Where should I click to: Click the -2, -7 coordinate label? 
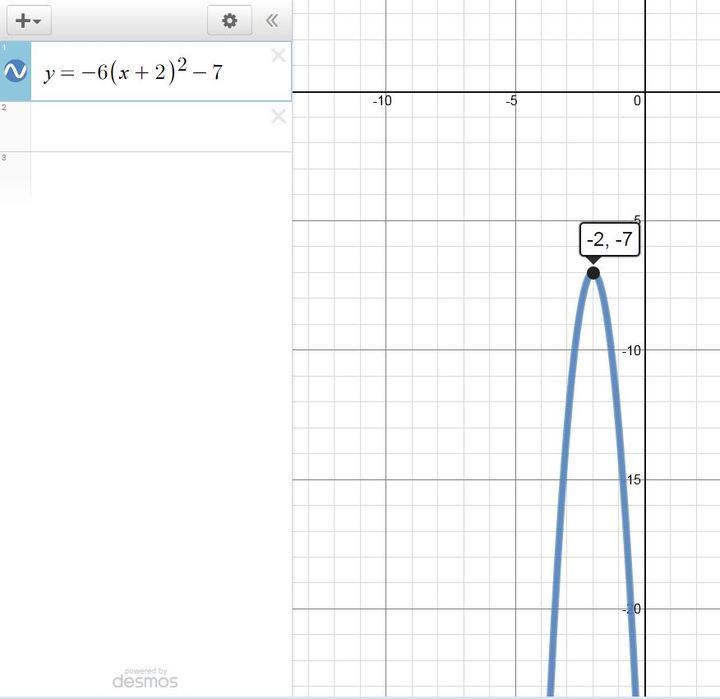pyautogui.click(x=610, y=240)
